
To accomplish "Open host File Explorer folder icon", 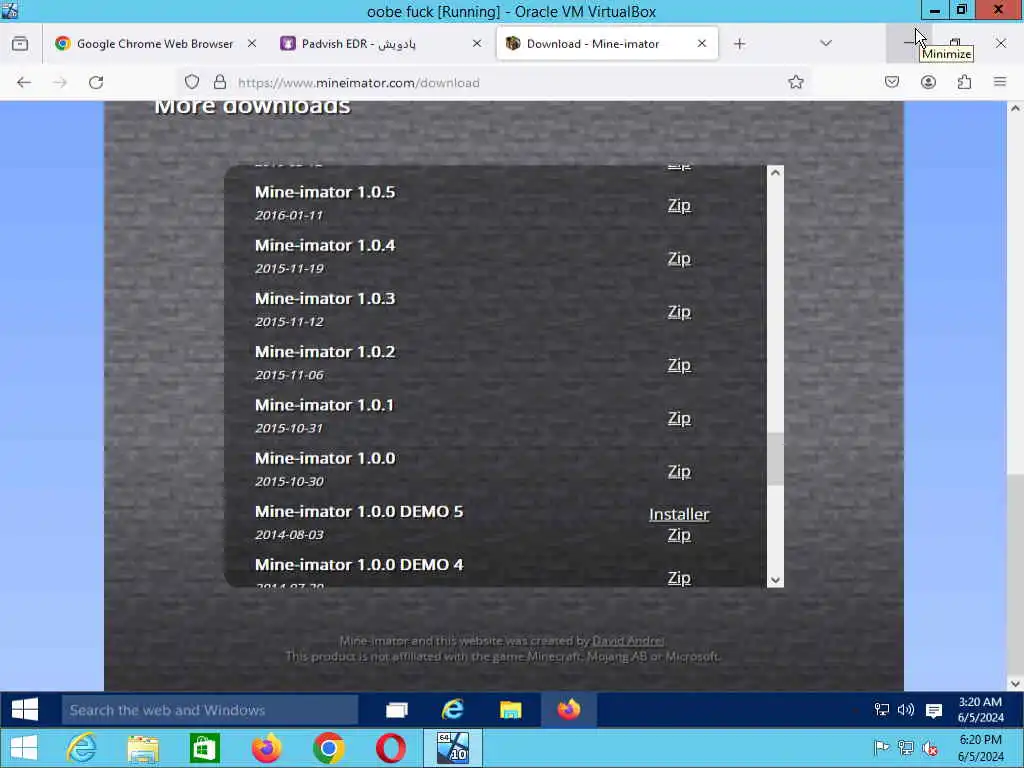I will [143, 748].
